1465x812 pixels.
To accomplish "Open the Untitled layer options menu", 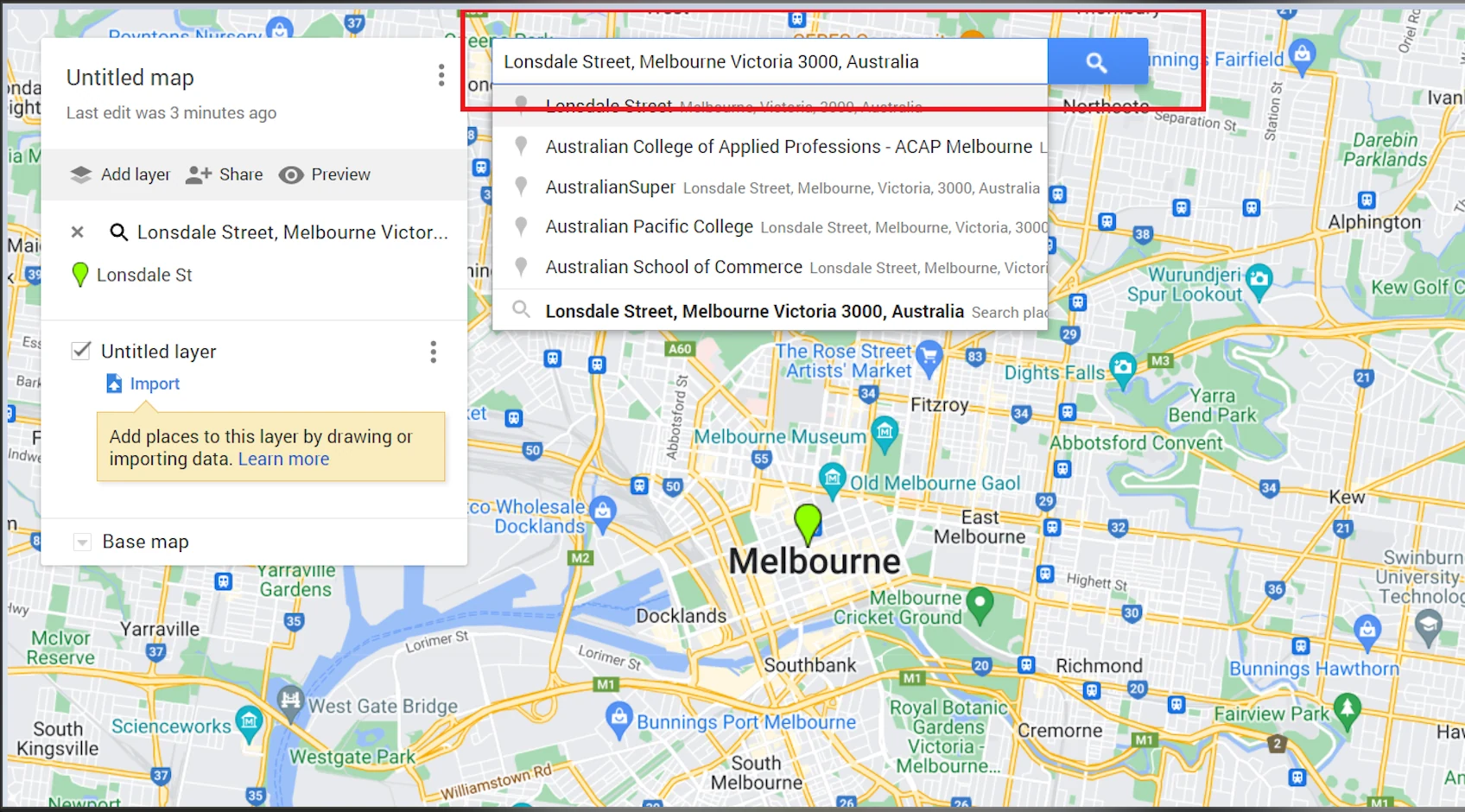I will point(434,352).
